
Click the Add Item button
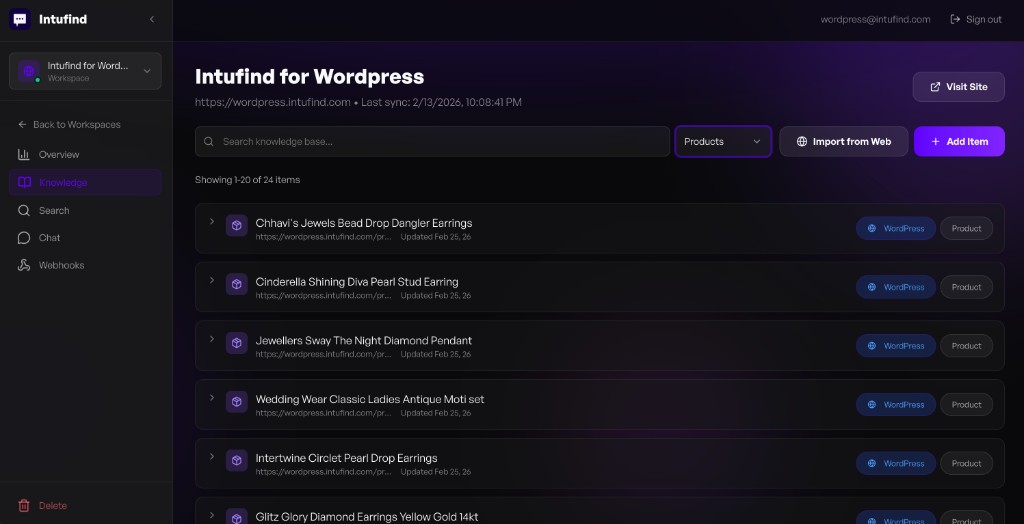click(x=959, y=142)
